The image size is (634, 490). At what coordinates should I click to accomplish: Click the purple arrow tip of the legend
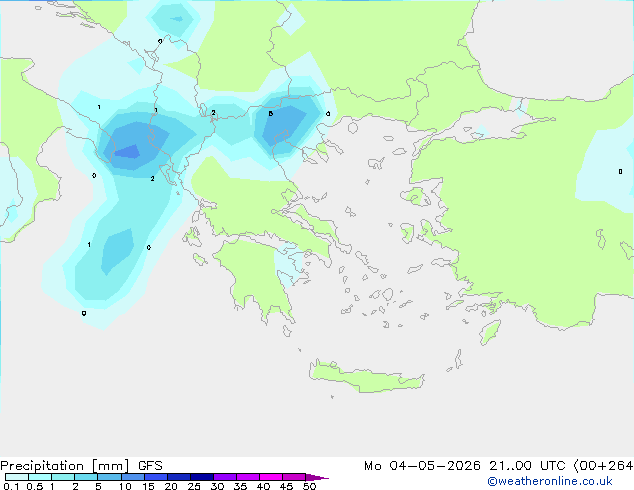(317, 477)
